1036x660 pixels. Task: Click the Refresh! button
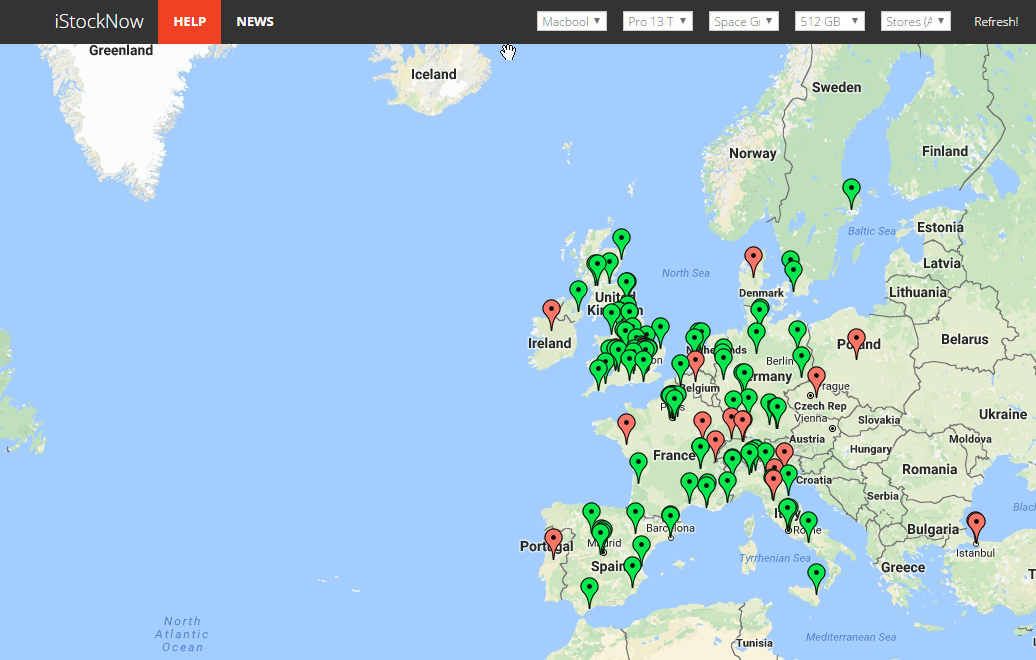point(996,22)
